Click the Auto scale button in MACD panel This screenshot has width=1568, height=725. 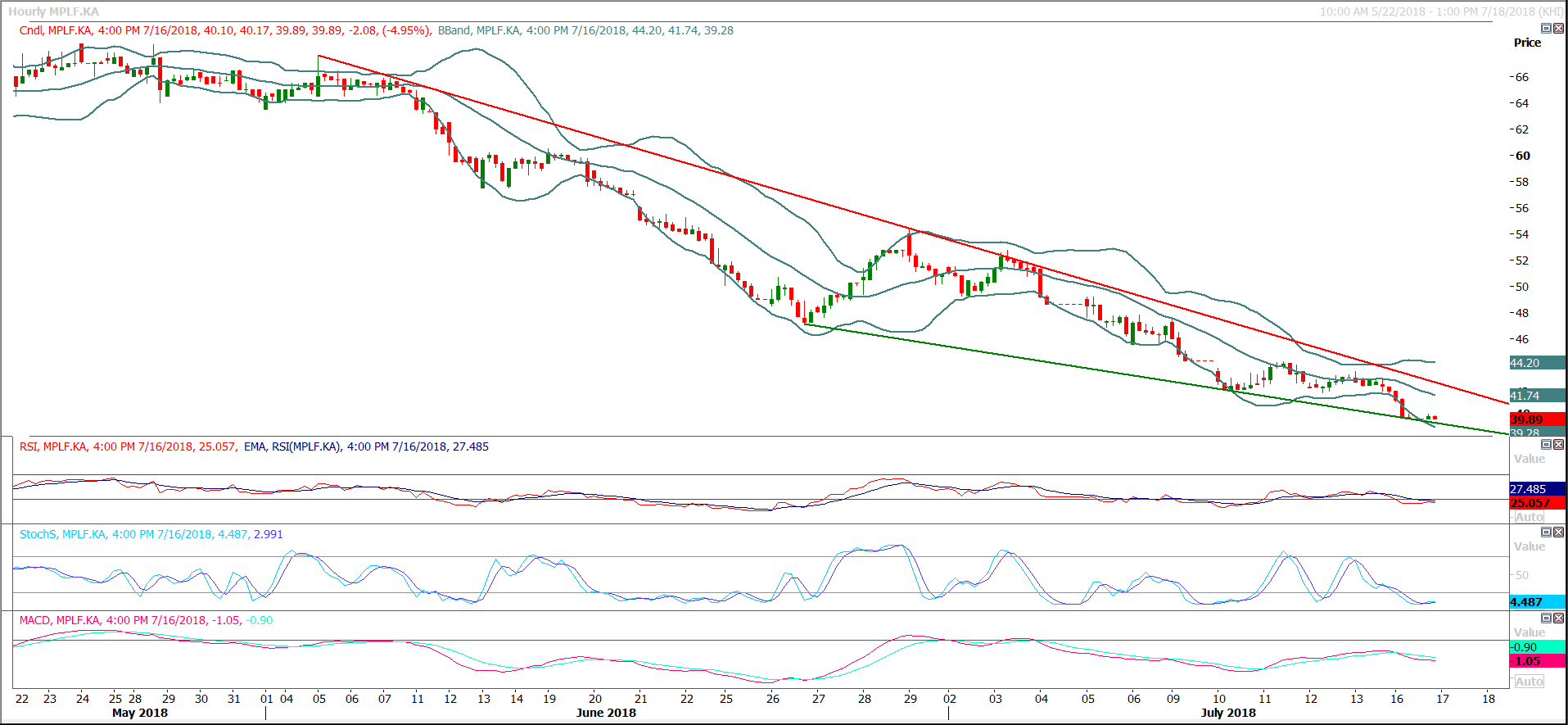coord(1529,682)
